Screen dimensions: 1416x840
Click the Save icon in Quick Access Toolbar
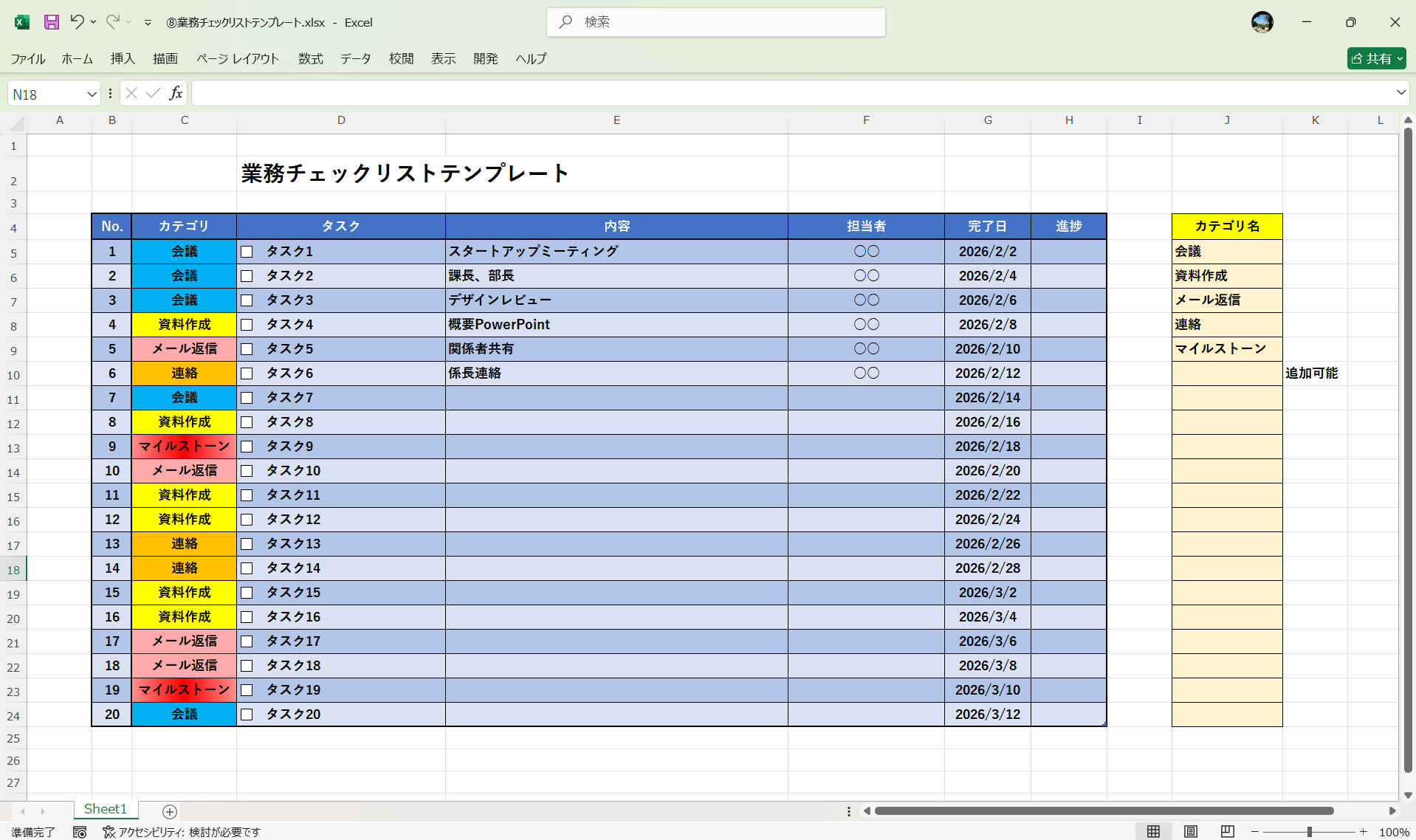pos(51,22)
